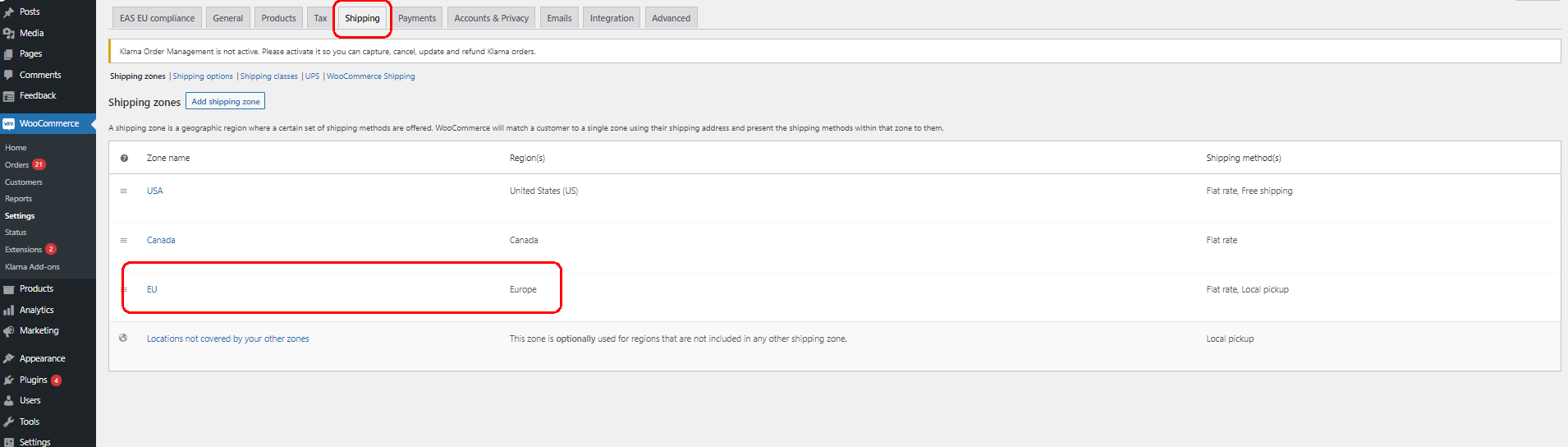This screenshot has height=447, width=1568.
Task: Open the WooCommerce sidebar menu icon
Action: click(x=8, y=124)
